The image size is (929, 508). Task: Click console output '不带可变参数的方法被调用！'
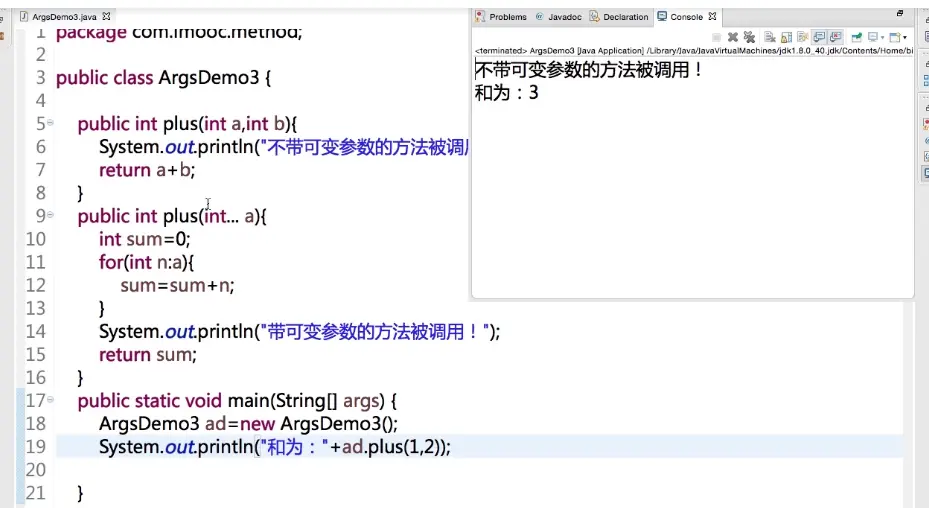pyautogui.click(x=589, y=70)
